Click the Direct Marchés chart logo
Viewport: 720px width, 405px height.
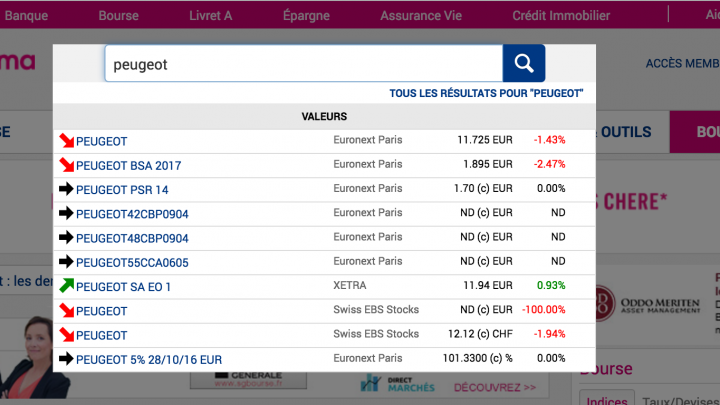click(397, 383)
